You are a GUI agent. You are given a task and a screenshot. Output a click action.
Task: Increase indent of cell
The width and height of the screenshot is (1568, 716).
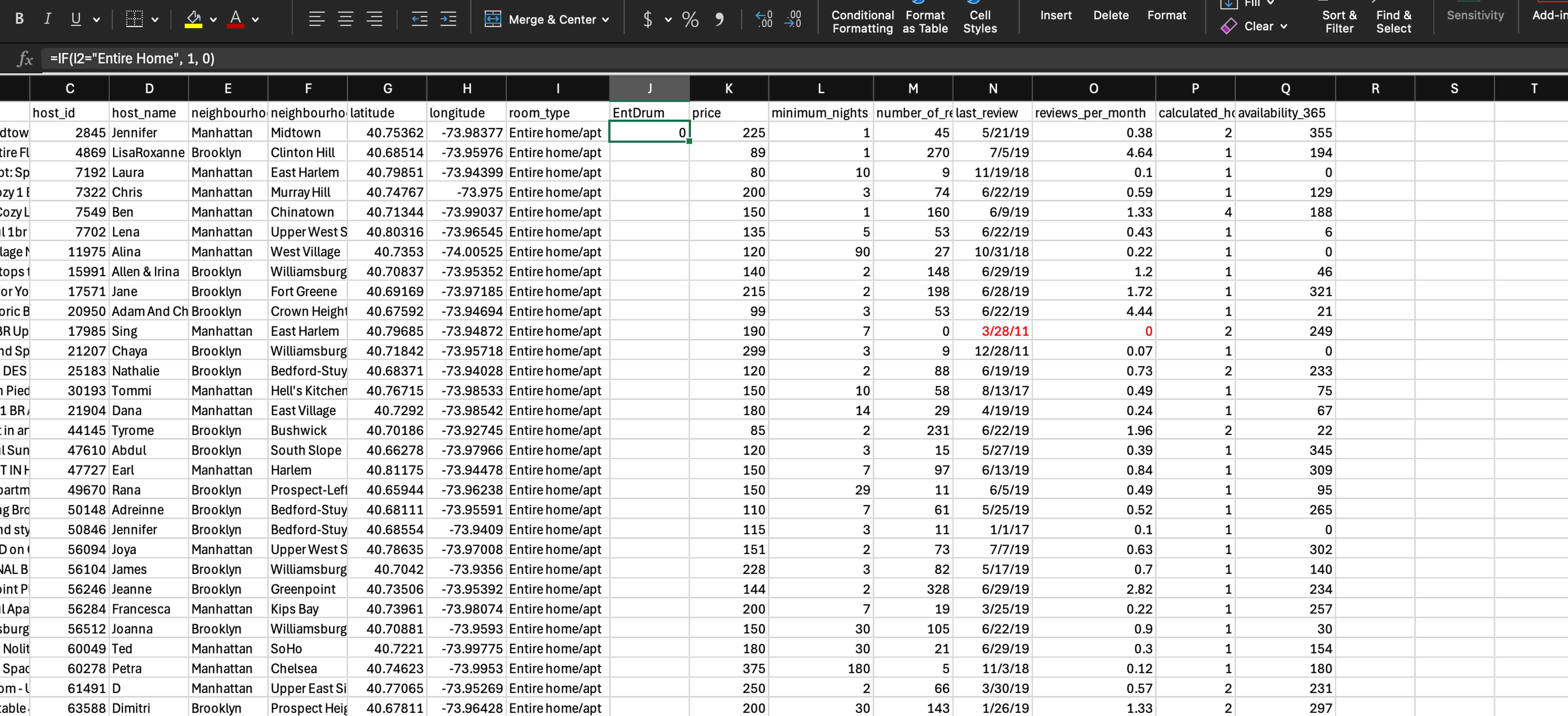(449, 19)
